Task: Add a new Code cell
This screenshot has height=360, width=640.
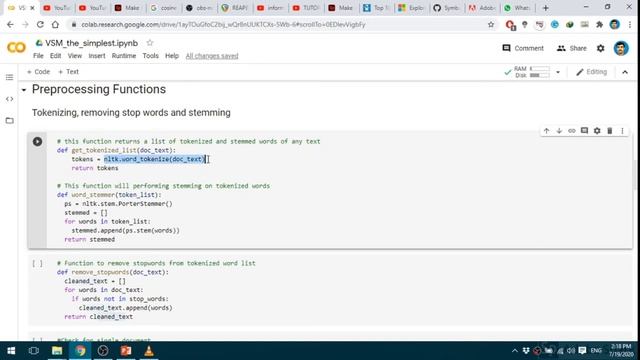Action: tap(38, 72)
